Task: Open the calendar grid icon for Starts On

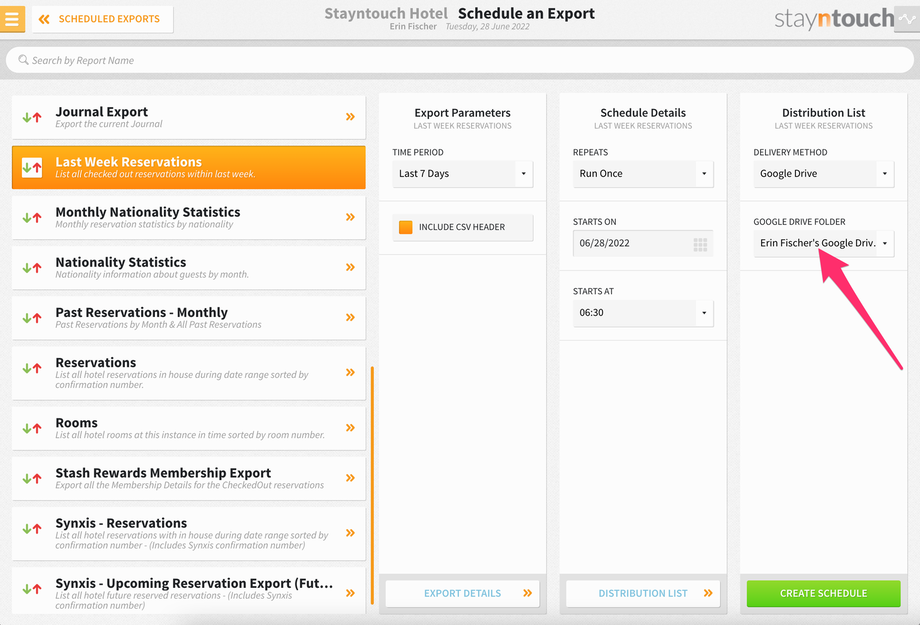Action: point(700,245)
